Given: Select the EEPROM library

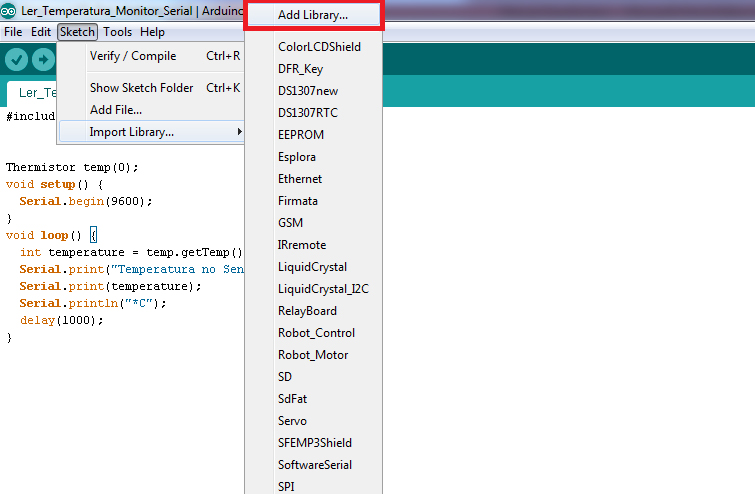Looking at the screenshot, I should [x=313, y=135].
